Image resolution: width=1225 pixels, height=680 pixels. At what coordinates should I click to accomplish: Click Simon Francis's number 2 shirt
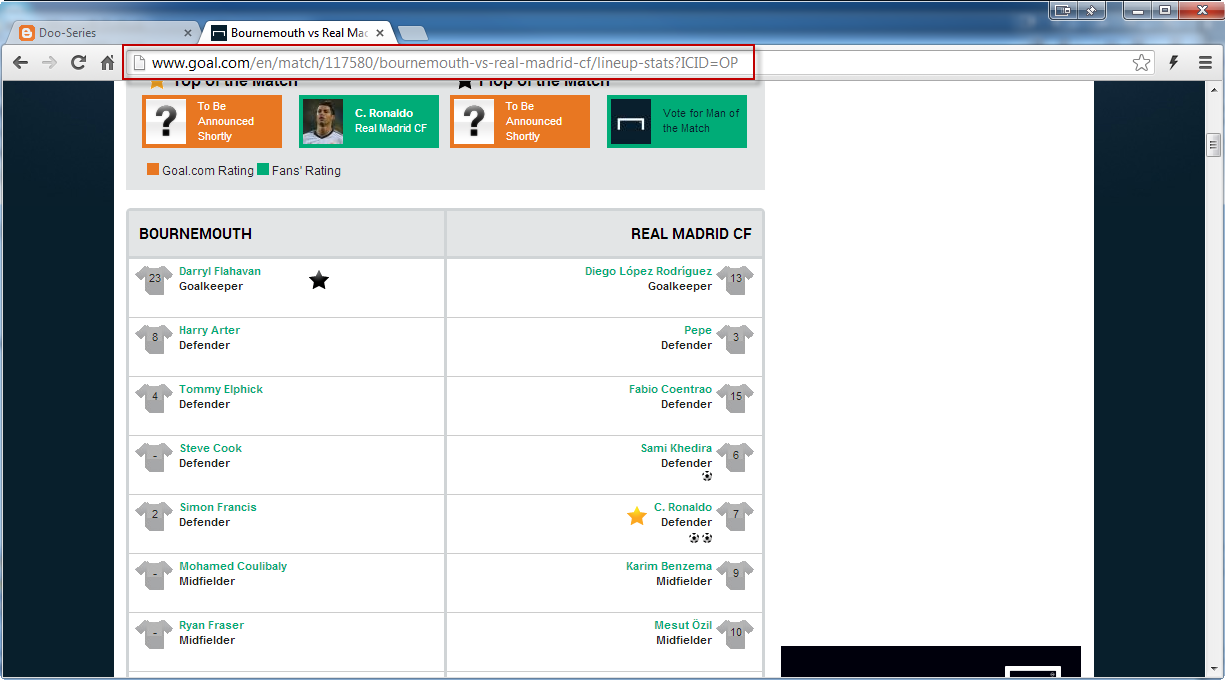154,516
